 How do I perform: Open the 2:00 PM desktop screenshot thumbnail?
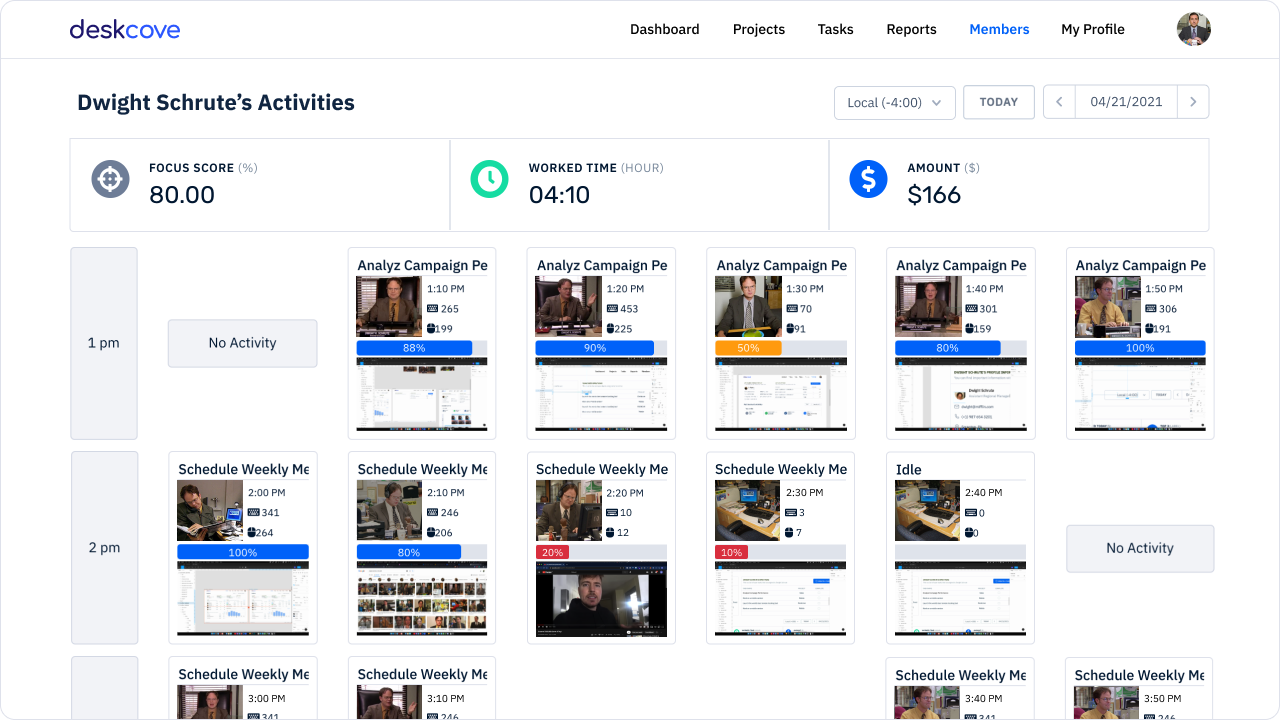point(243,599)
